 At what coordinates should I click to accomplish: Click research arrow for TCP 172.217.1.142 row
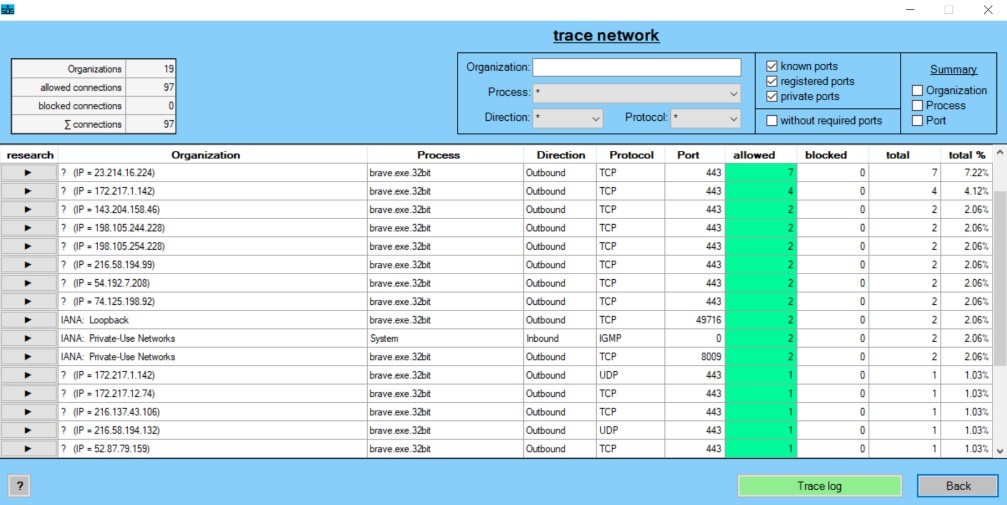coord(28,191)
